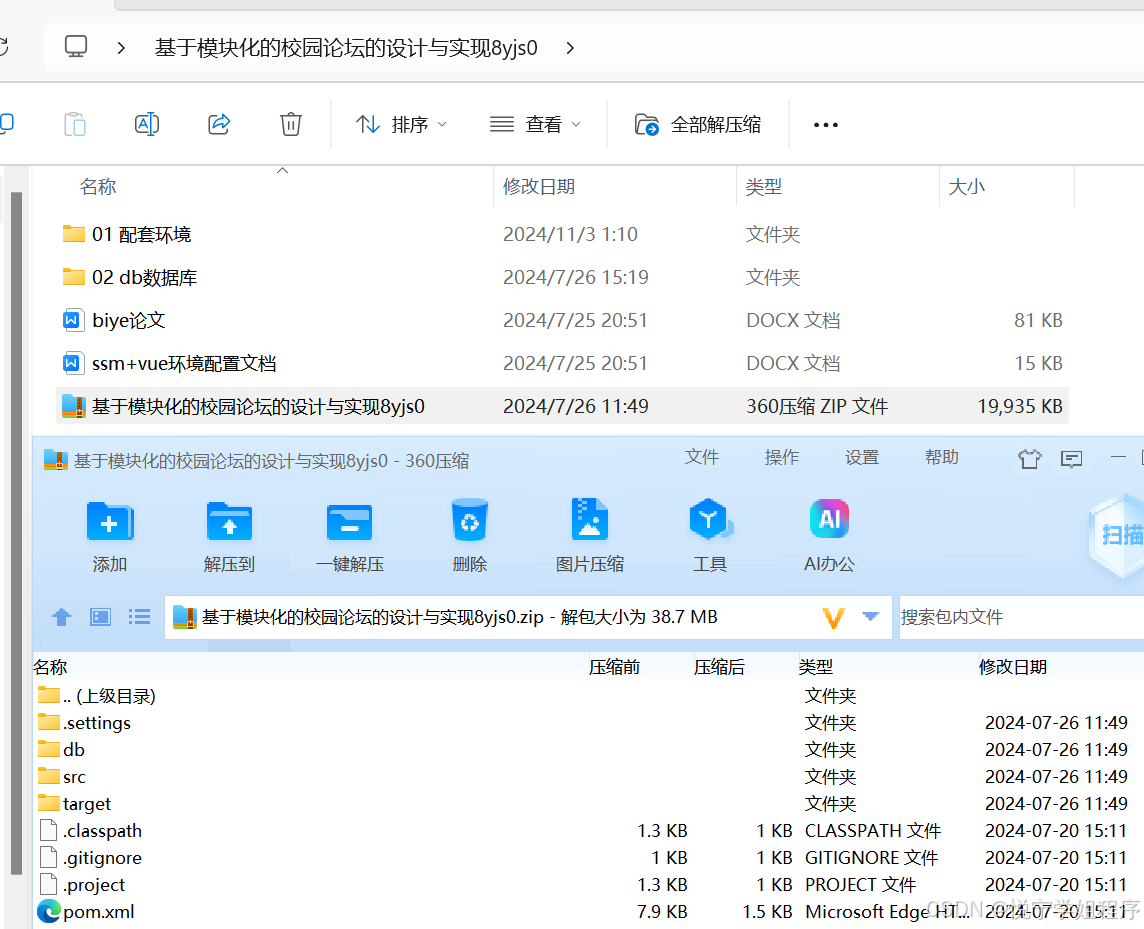Viewport: 1144px width, 929px height.
Task: Open the three-dot more options menu
Action: (x=825, y=125)
